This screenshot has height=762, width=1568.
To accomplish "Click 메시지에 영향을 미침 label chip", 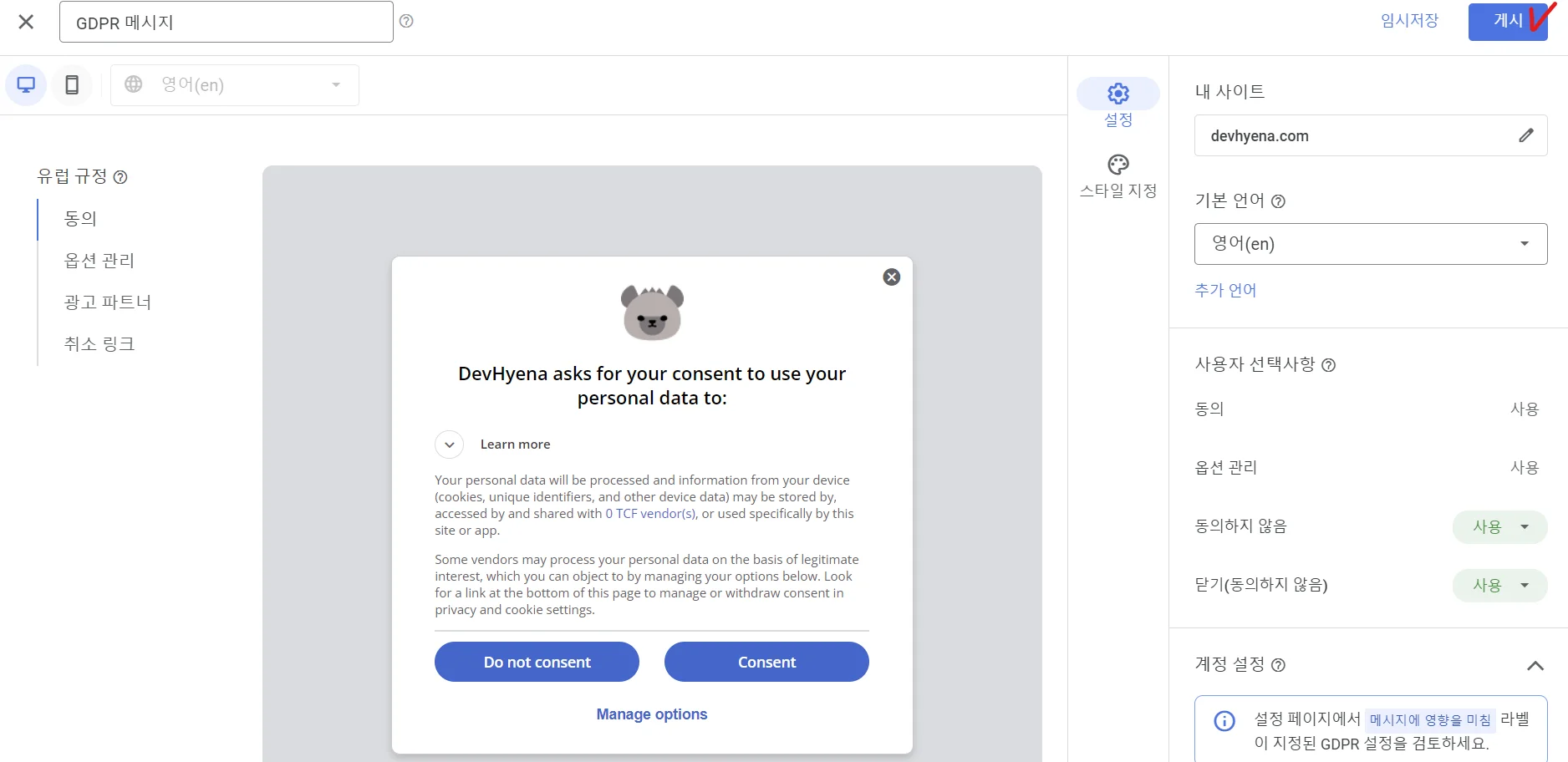I will click(1430, 720).
